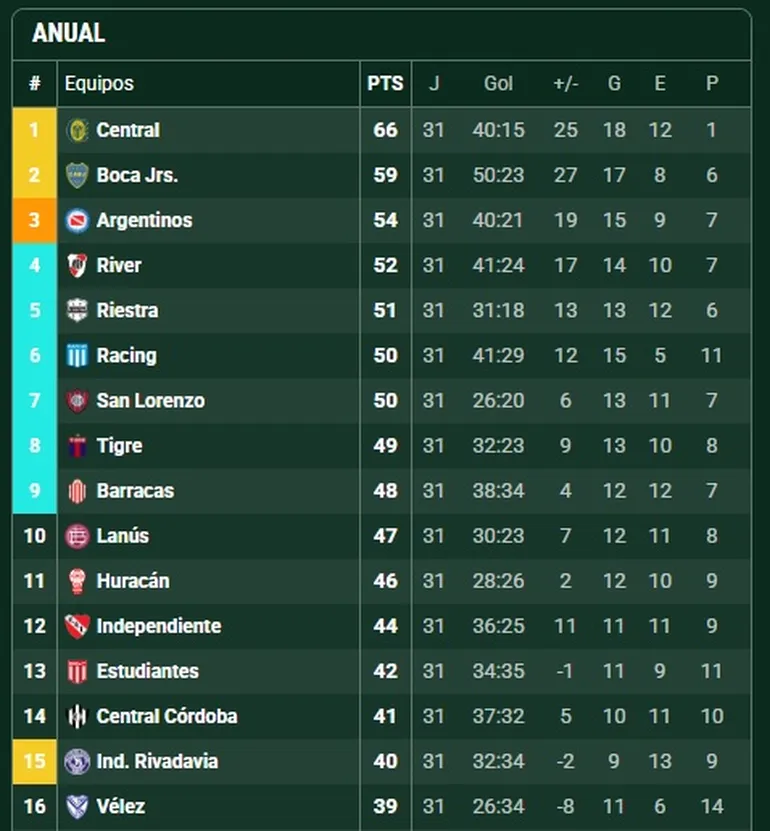The width and height of the screenshot is (770, 831).
Task: Open the Central Córdoba team link
Action: [168, 716]
